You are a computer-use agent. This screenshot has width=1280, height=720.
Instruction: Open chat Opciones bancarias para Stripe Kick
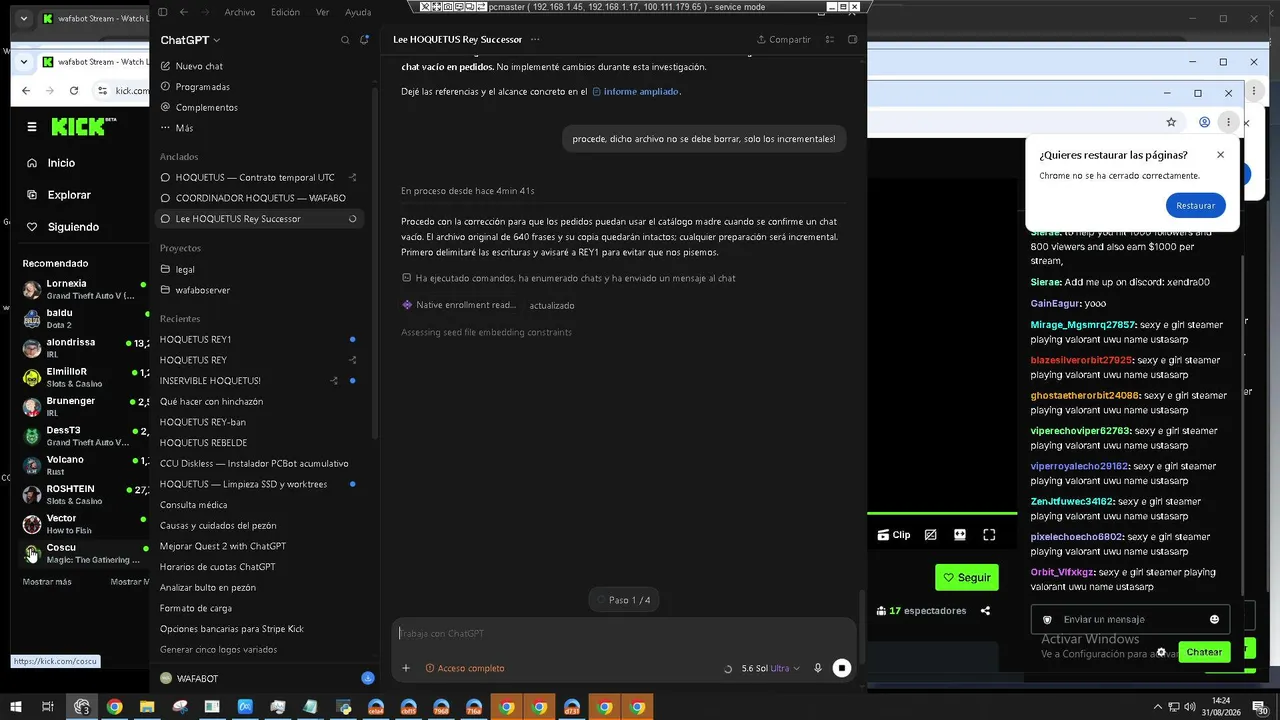click(232, 629)
